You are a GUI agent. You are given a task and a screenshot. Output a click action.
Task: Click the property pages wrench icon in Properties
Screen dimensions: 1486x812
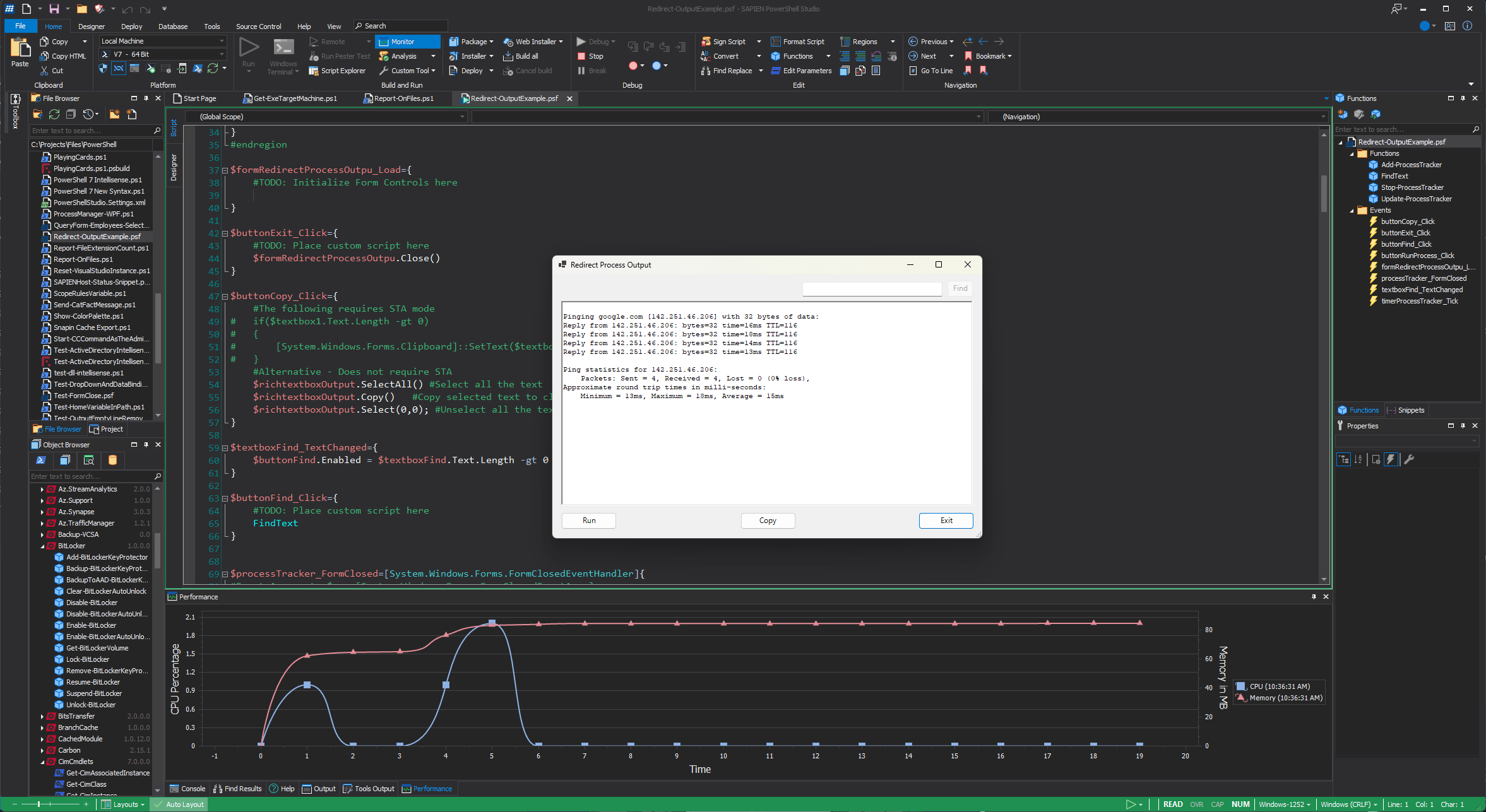pos(1408,459)
